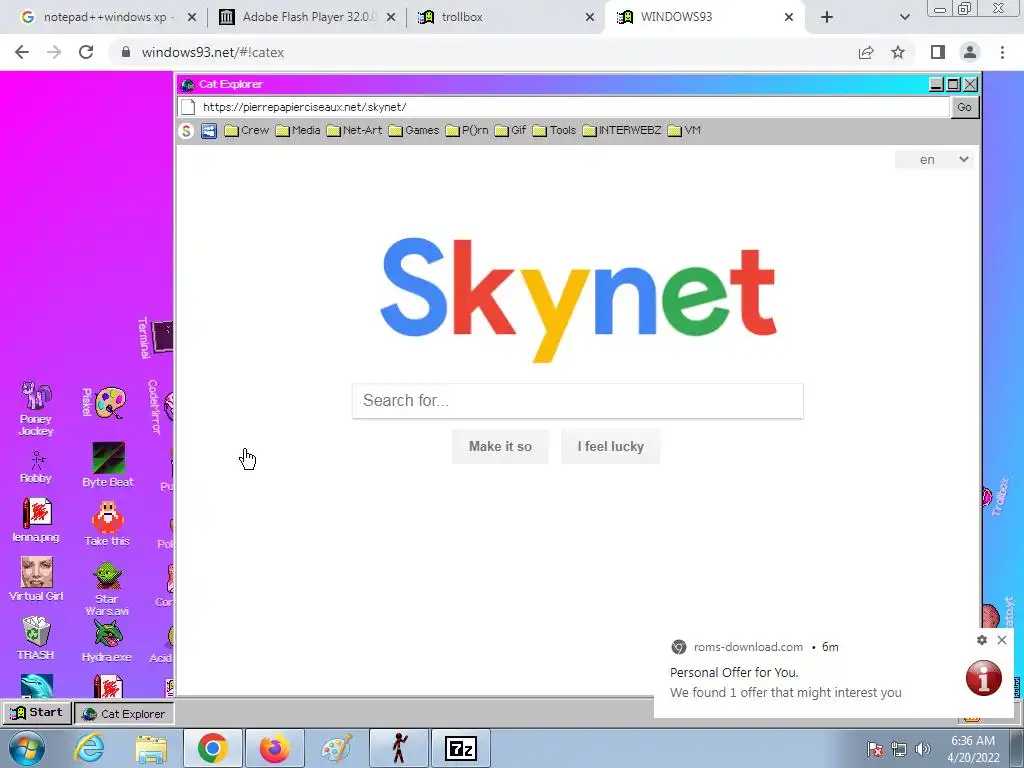Launch Firefox from the taskbar
Image resolution: width=1024 pixels, height=768 pixels.
coord(274,748)
